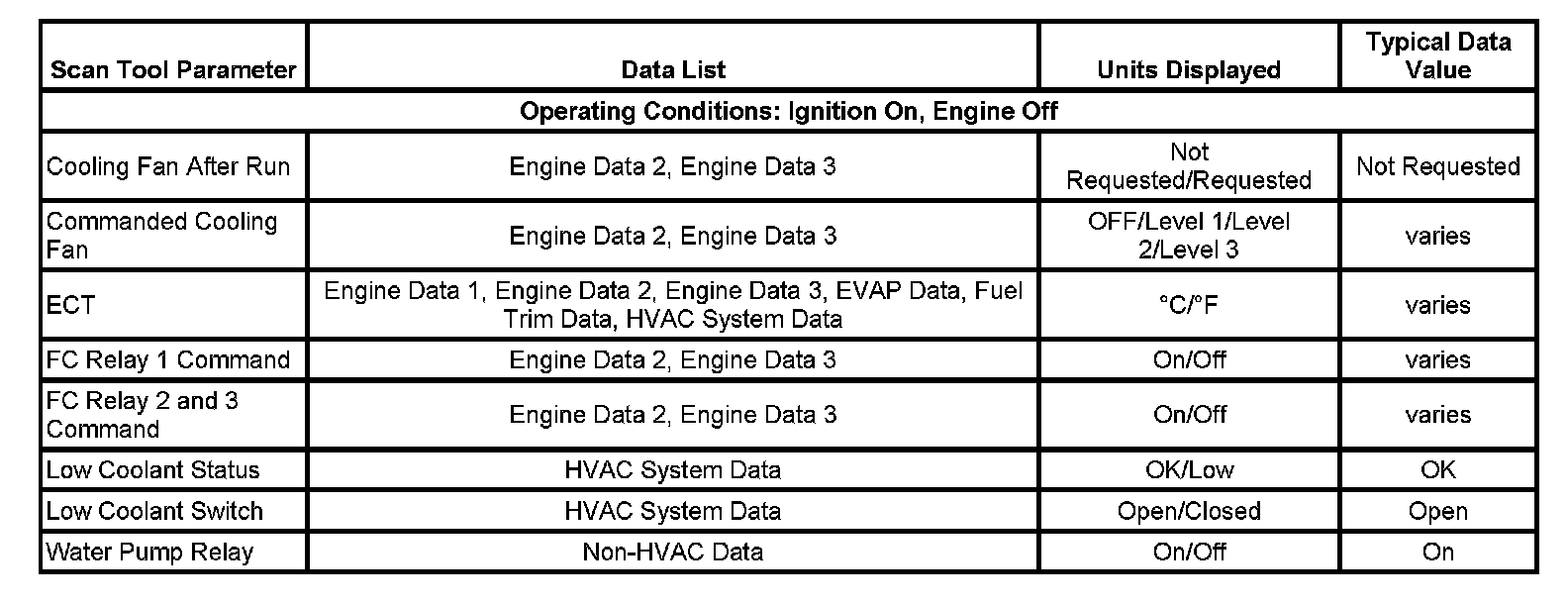Select the °C/°F units cell
This screenshot has width=1568, height=604.
click(x=1189, y=305)
